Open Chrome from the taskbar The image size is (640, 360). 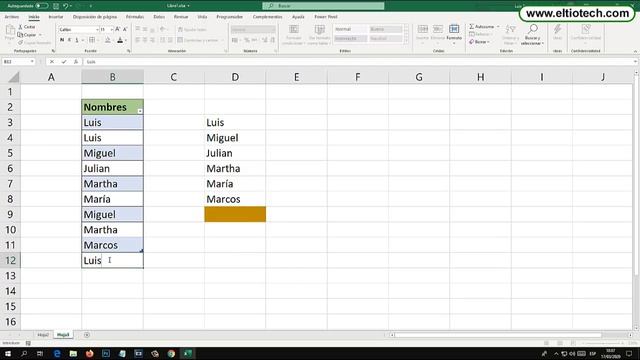[171, 353]
